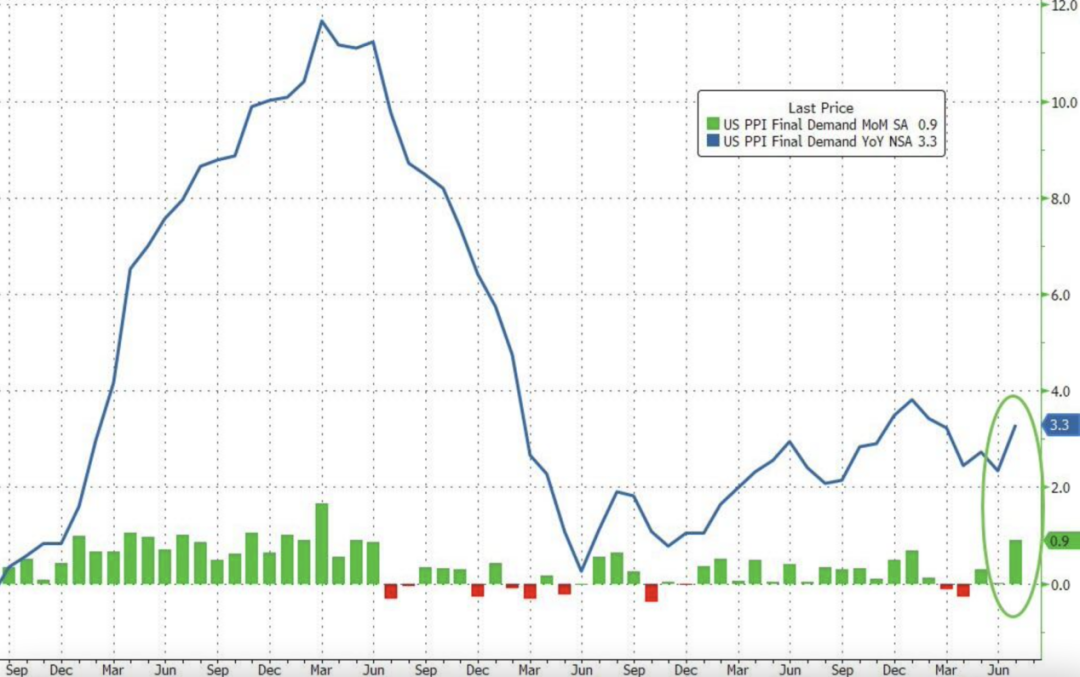Click US PPI Final Demand MoM SA label
1080x677 pixels.
click(816, 125)
